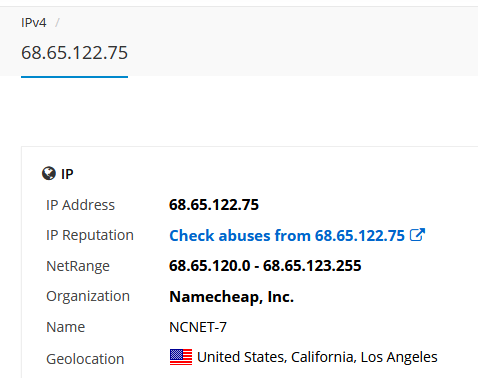
Task: Click the Name field label
Action: (x=66, y=327)
